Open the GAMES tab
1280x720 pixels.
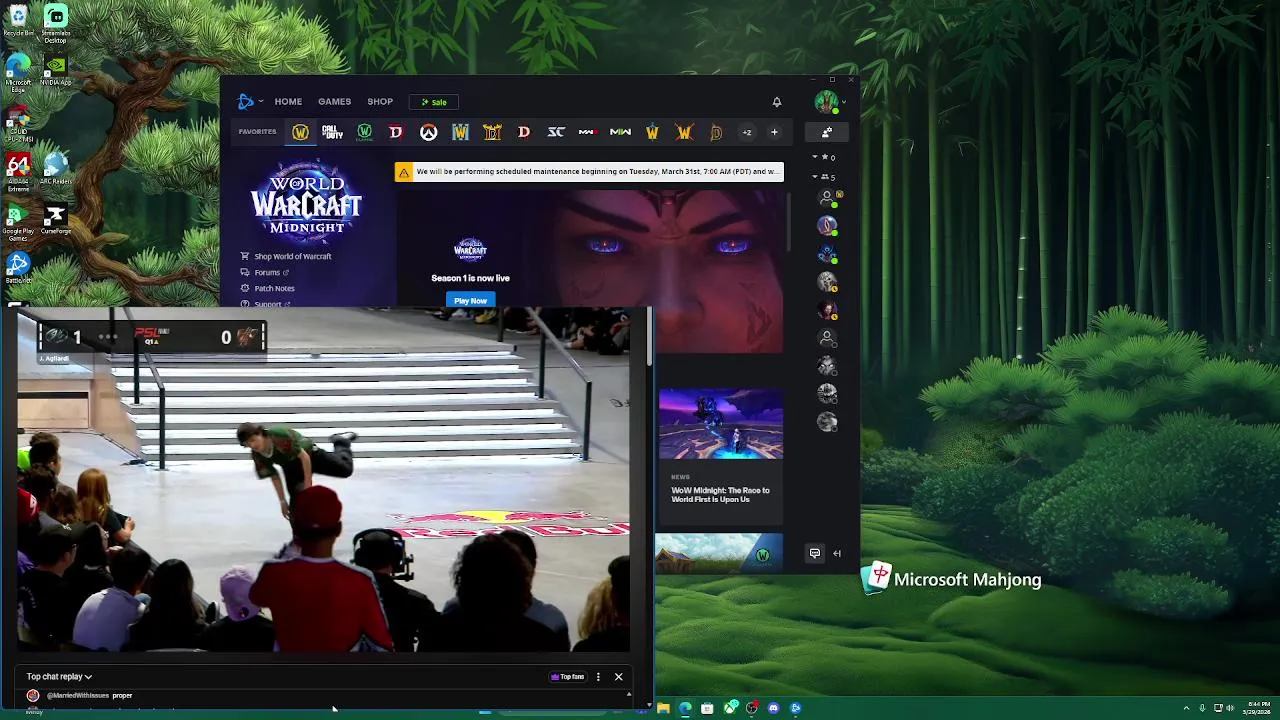334,102
